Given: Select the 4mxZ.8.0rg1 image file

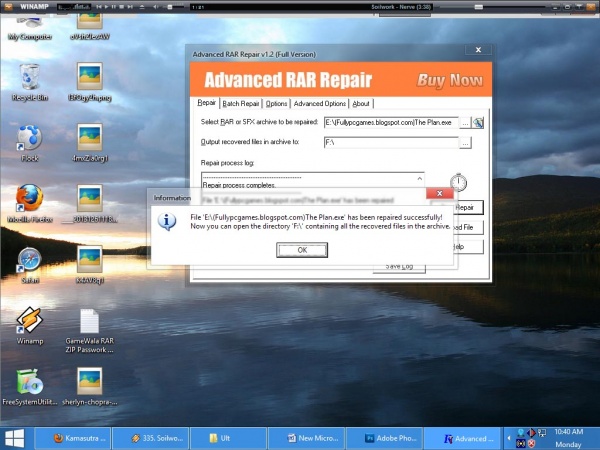Looking at the screenshot, I should click(x=90, y=143).
